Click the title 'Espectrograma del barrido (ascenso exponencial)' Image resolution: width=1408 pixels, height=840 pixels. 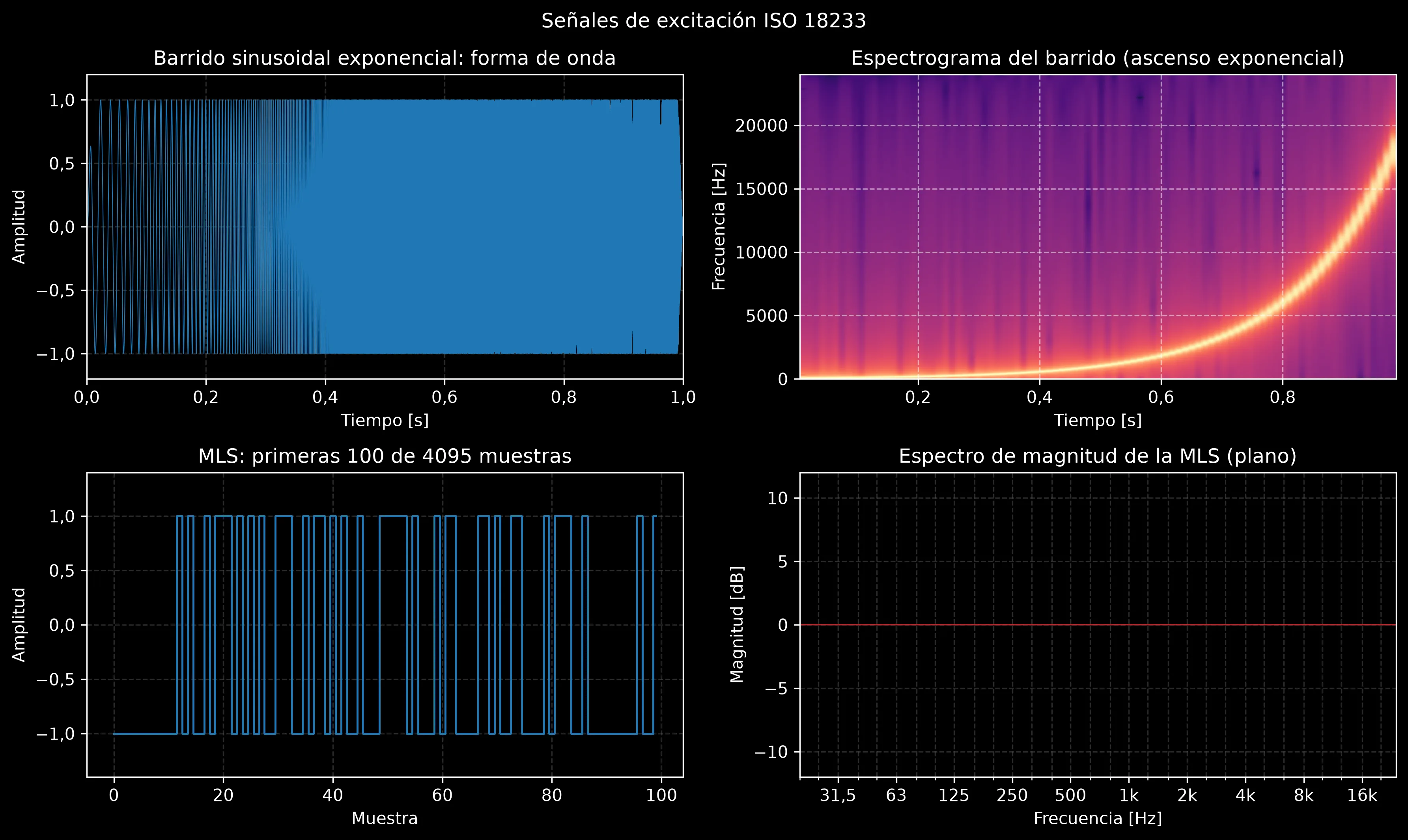tap(1098, 58)
